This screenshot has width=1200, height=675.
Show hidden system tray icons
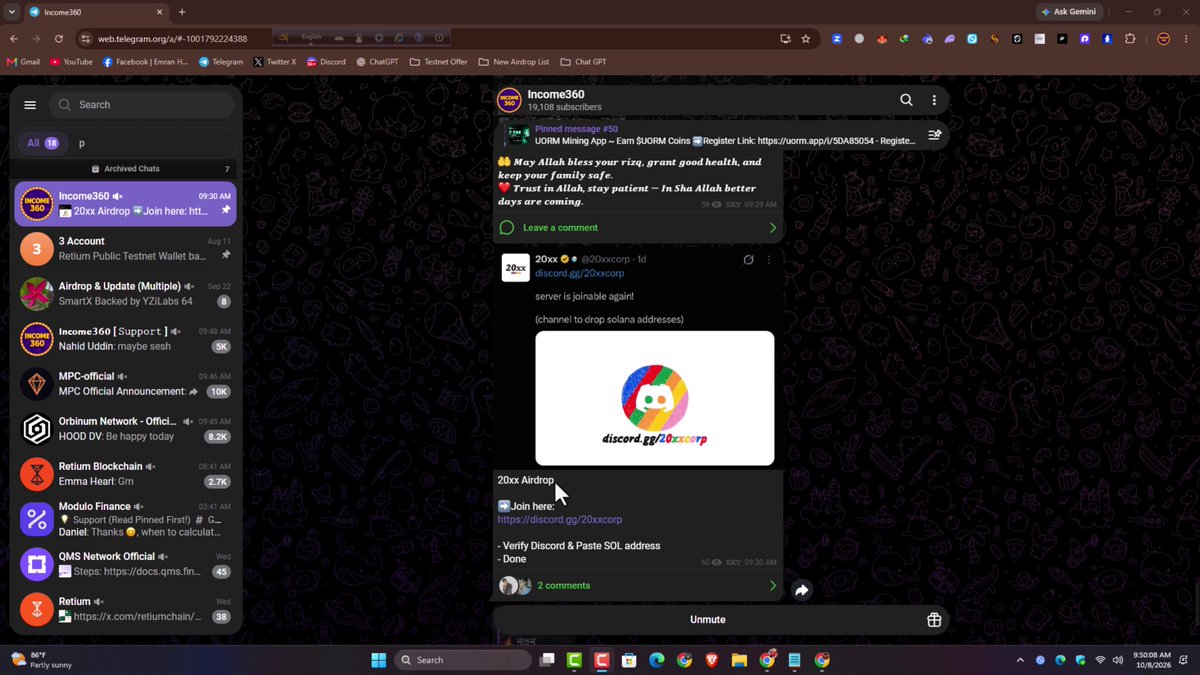click(1020, 660)
